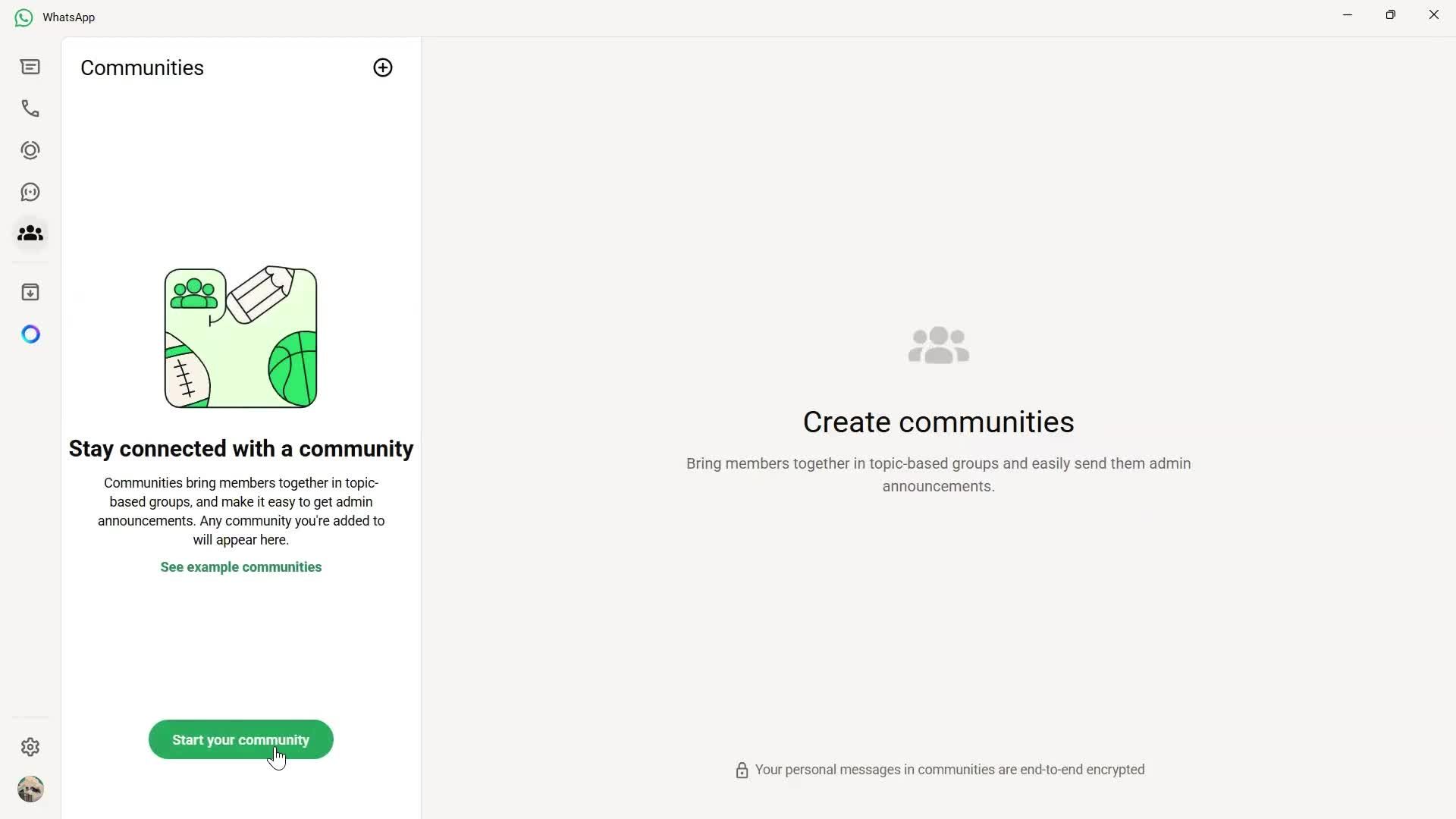Click the Communities panel header
The image size is (1456, 819).
click(x=141, y=67)
